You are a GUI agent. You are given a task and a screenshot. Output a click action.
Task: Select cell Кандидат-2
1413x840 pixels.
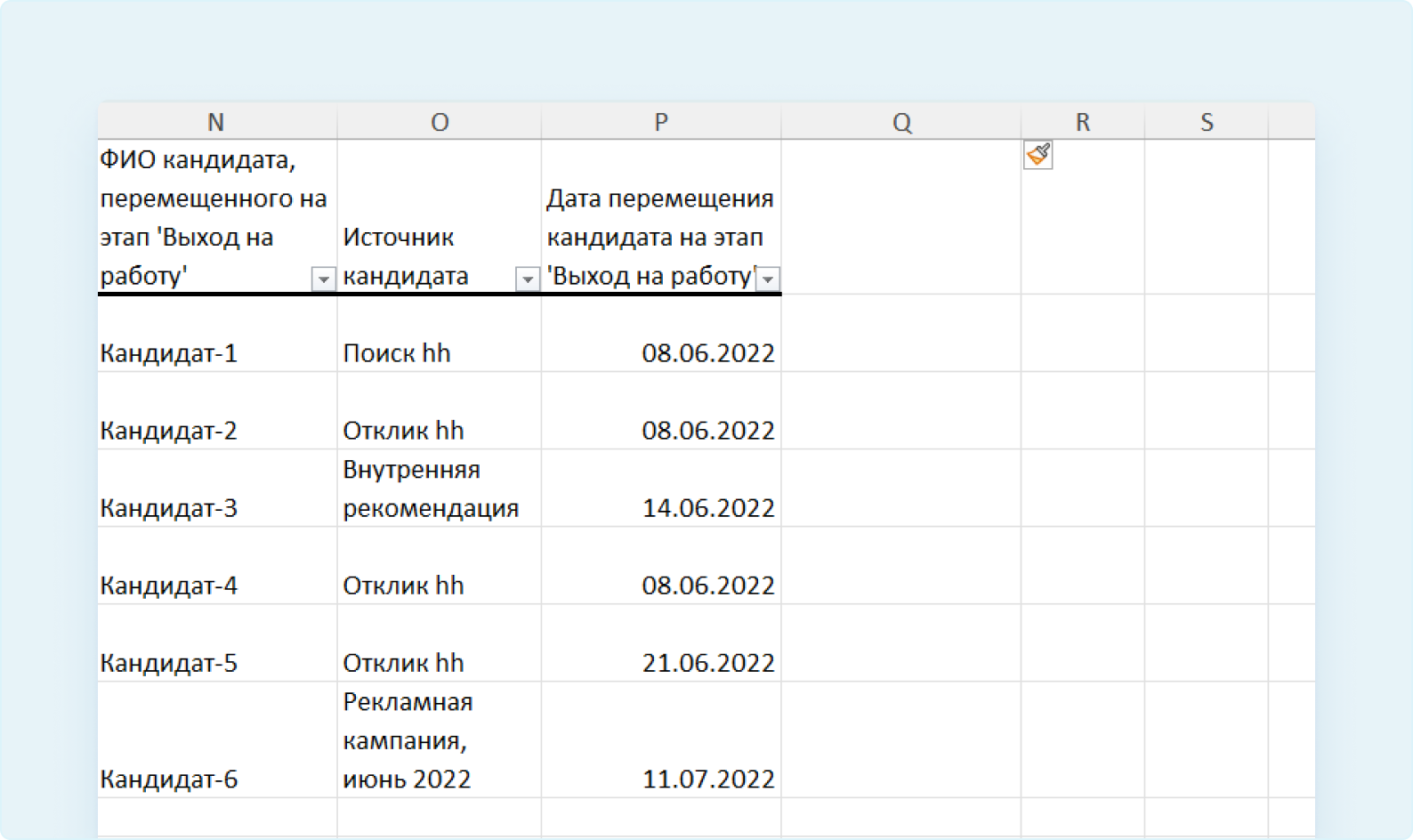(x=217, y=410)
